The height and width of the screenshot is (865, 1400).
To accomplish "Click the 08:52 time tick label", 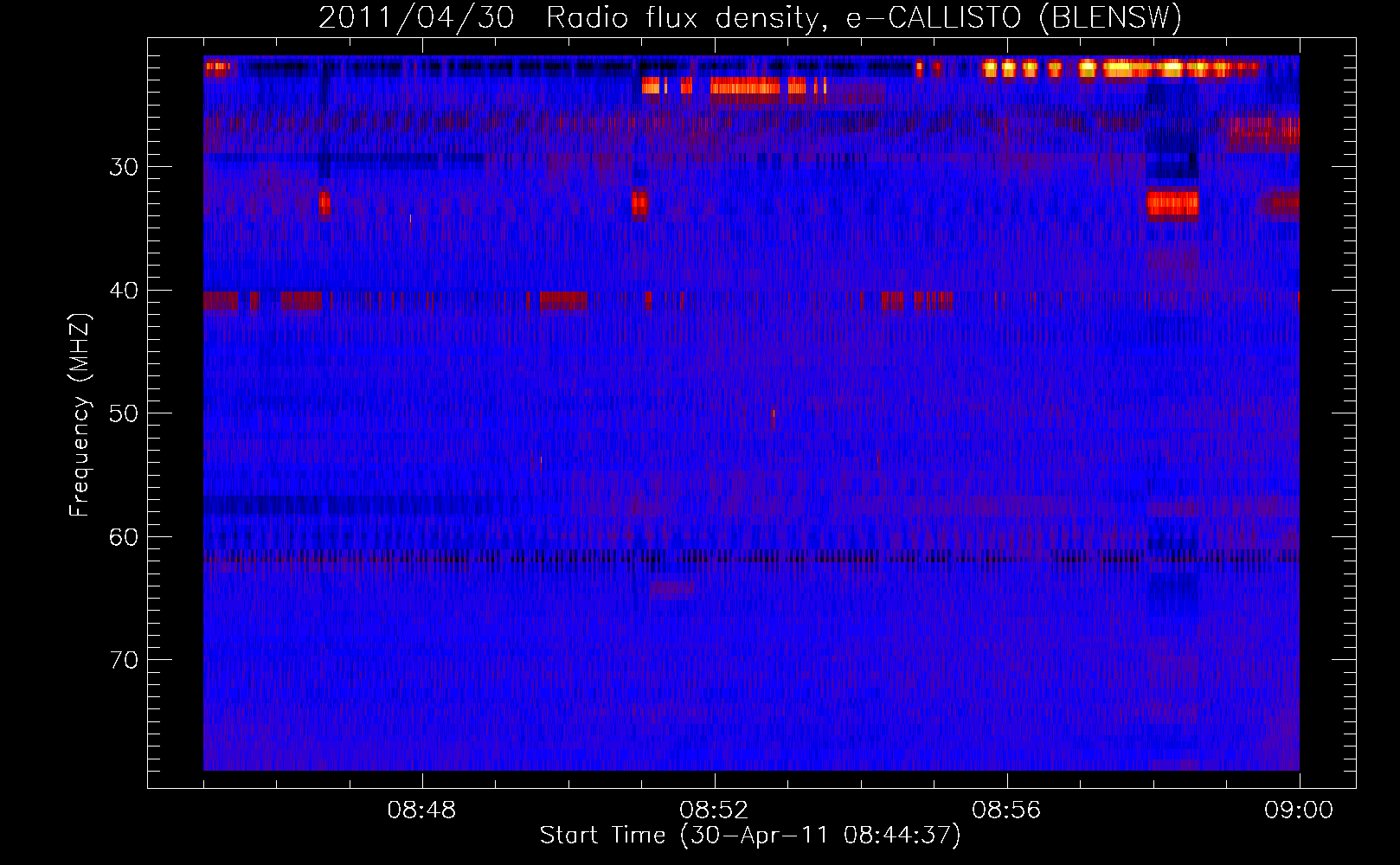I will tap(715, 811).
